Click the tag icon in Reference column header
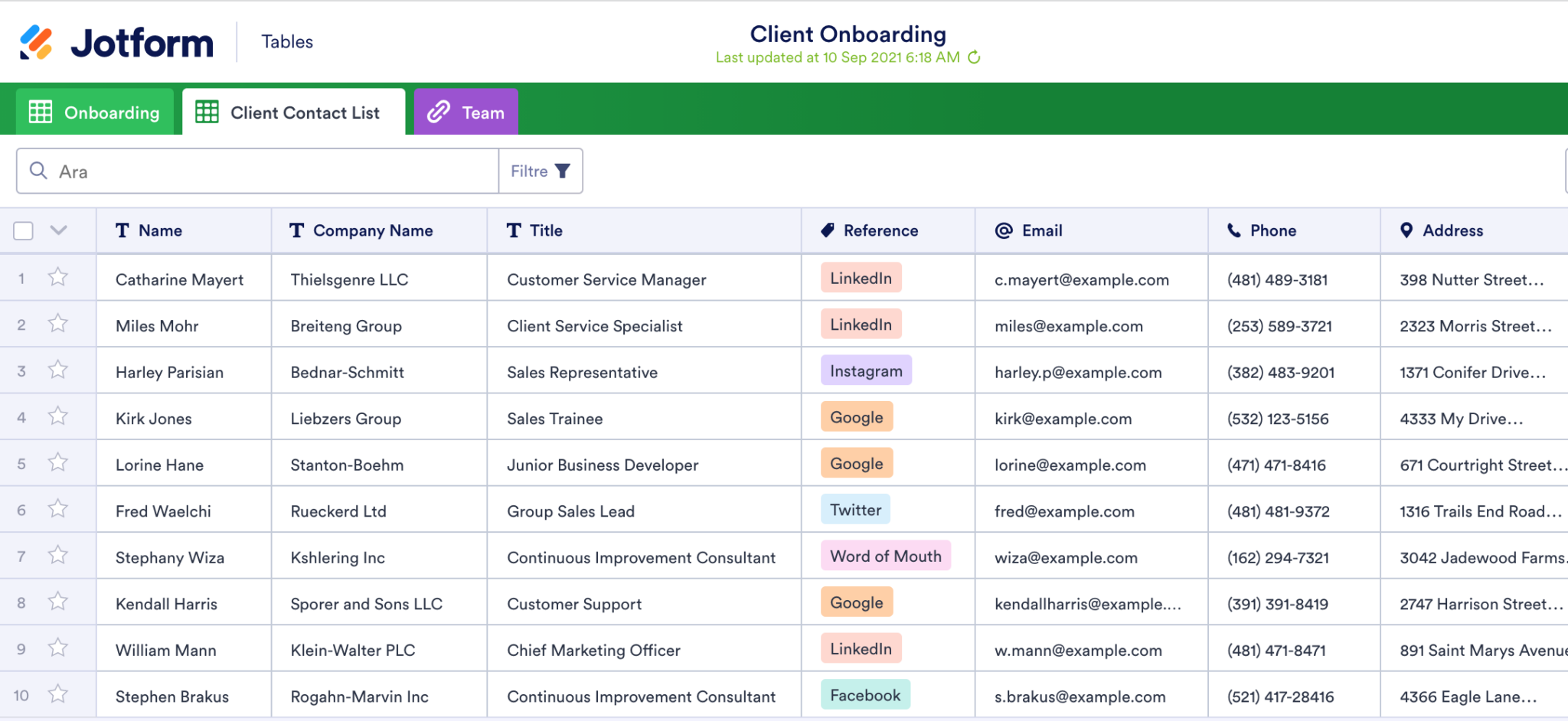Screen dimensions: 1568x721 click(x=828, y=230)
